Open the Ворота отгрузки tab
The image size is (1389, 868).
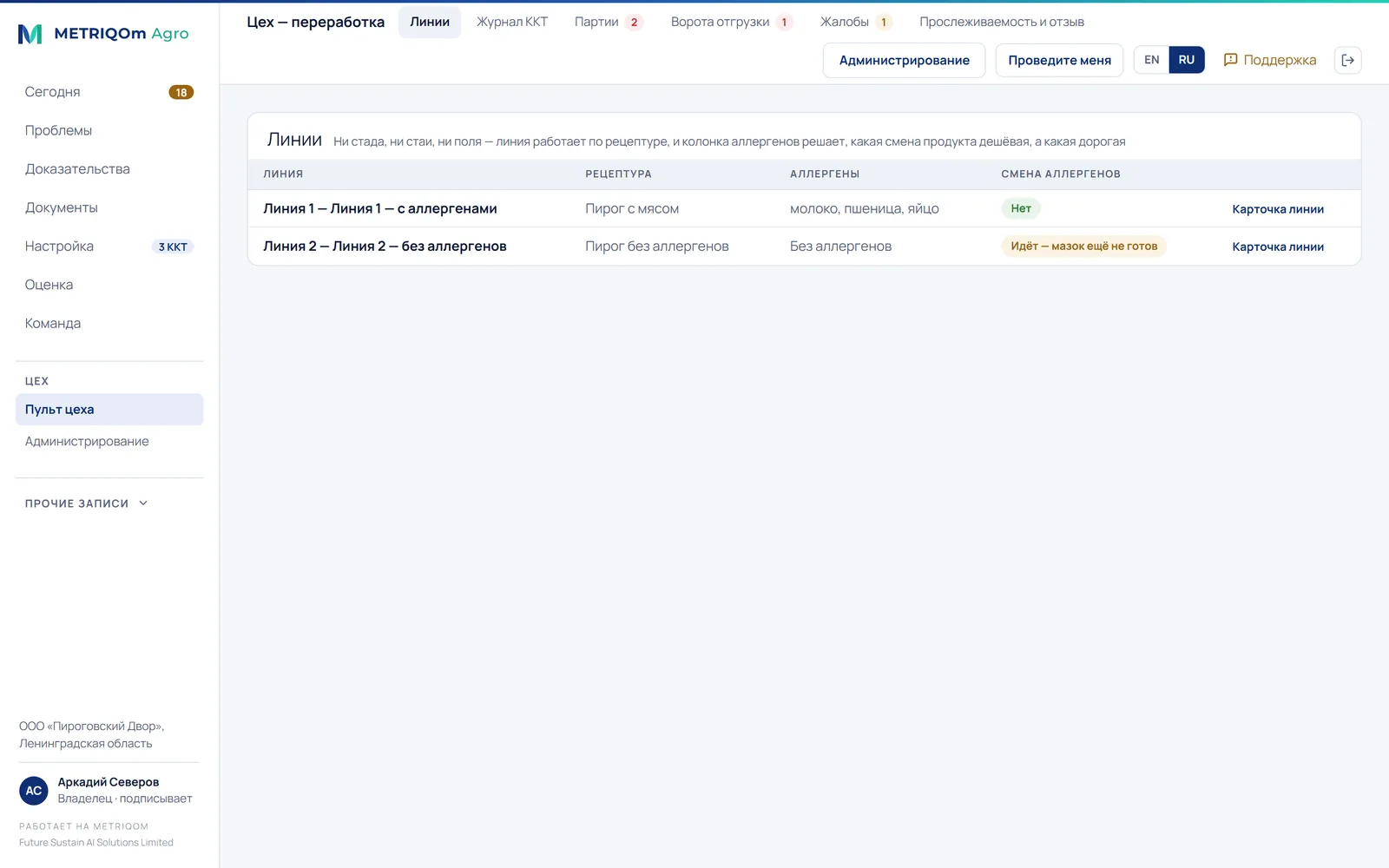point(731,22)
